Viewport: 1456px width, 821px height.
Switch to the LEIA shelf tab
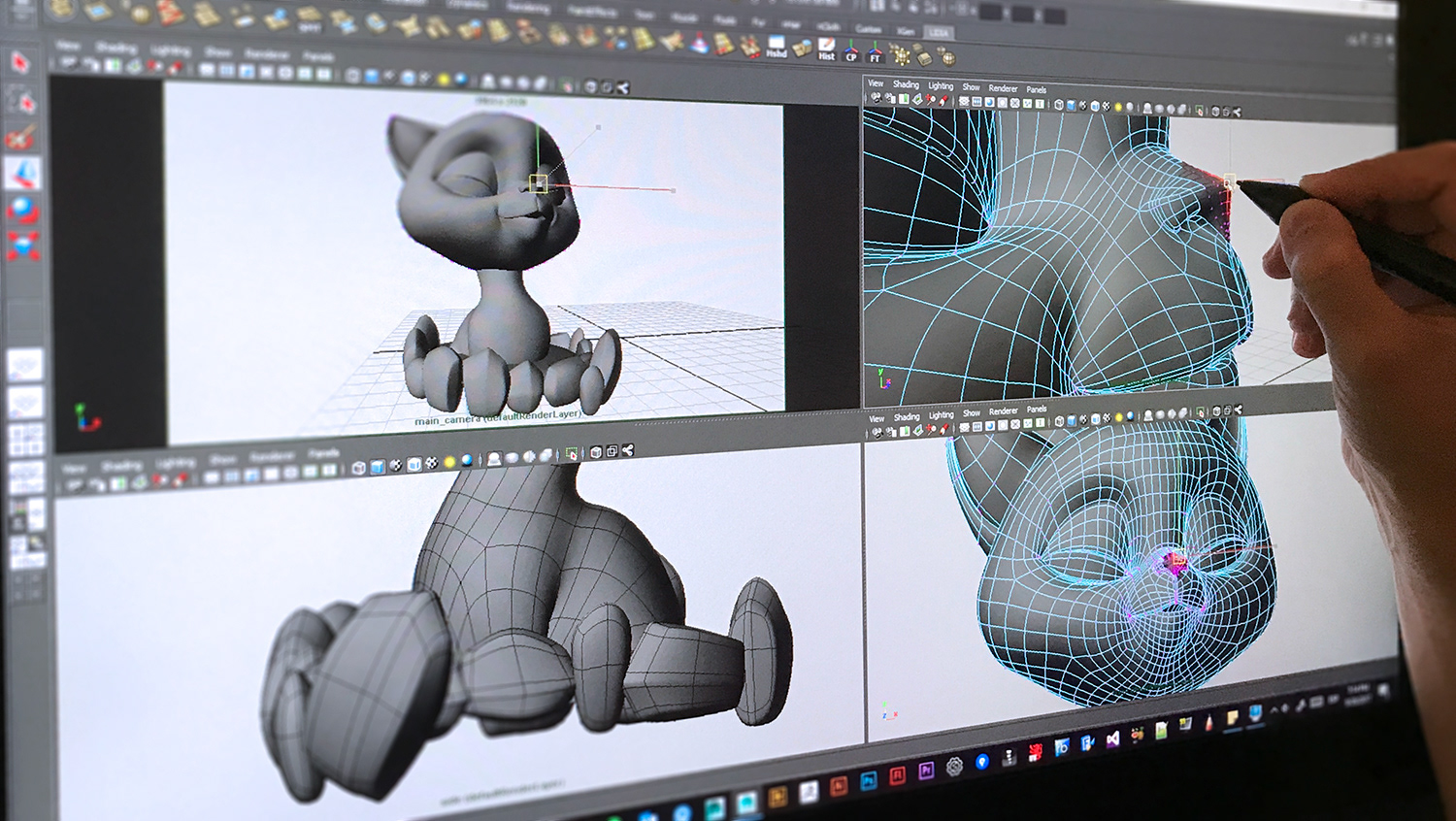(939, 33)
